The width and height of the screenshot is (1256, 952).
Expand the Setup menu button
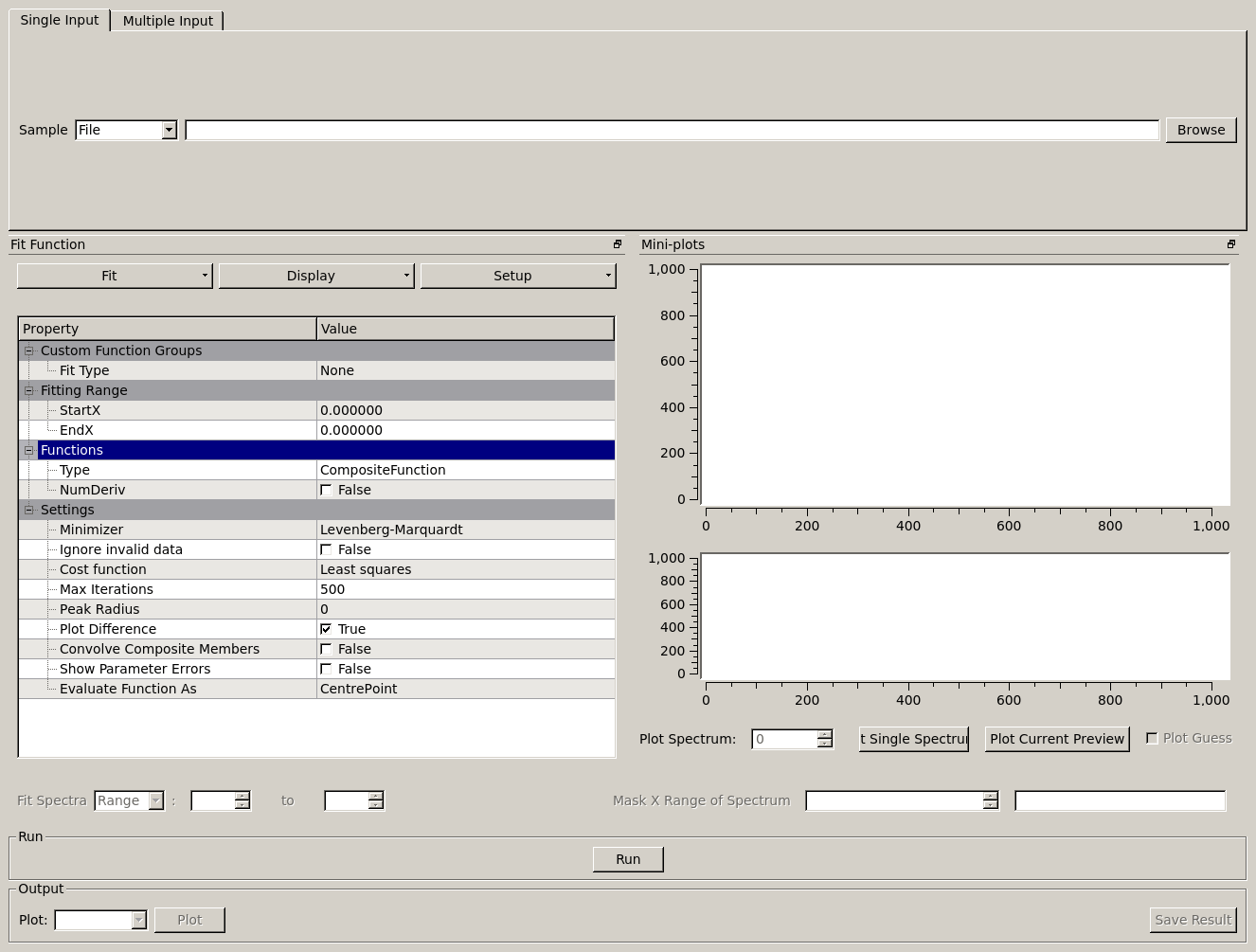coord(518,276)
